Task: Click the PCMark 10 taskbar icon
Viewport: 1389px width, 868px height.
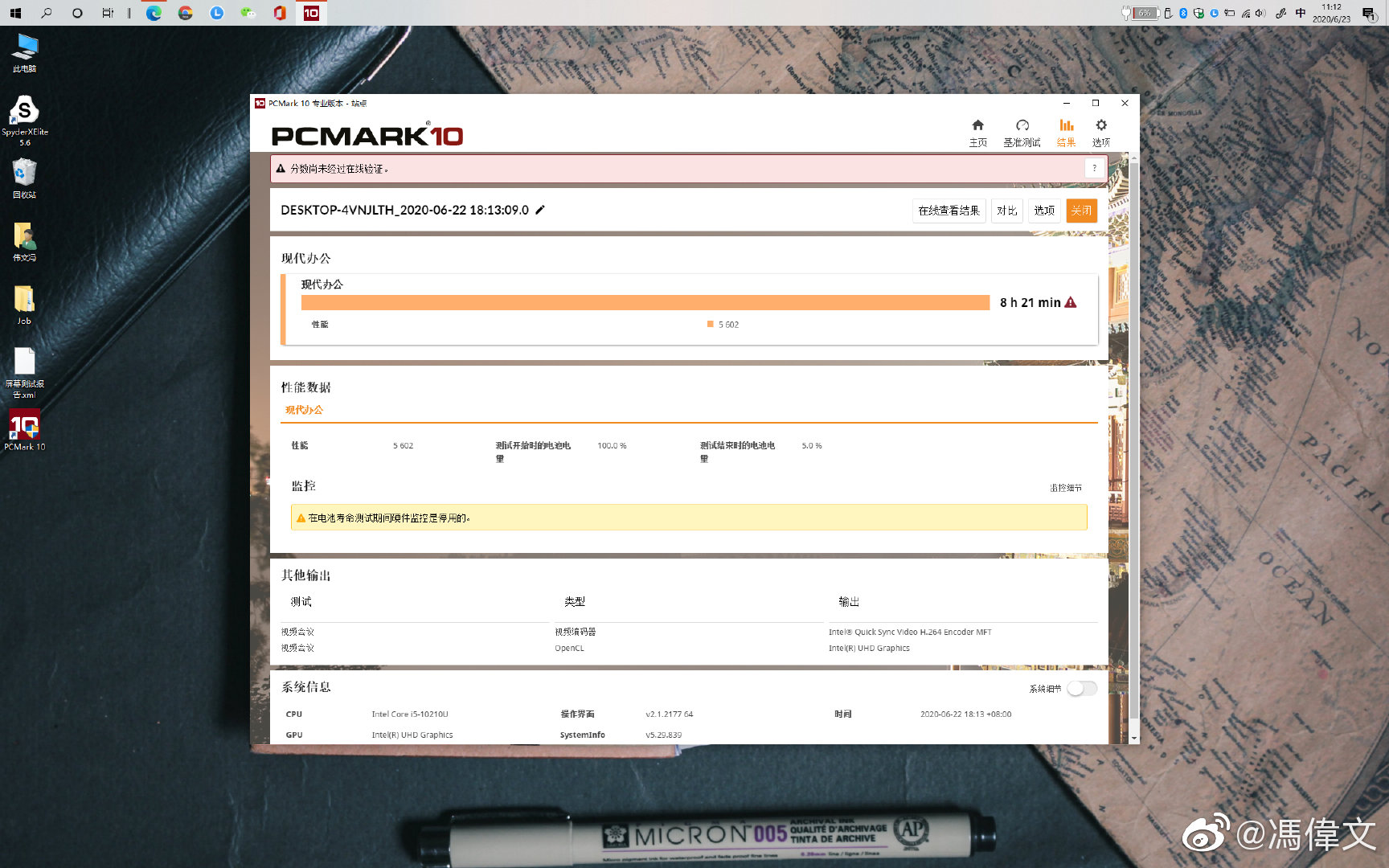Action: click(311, 13)
